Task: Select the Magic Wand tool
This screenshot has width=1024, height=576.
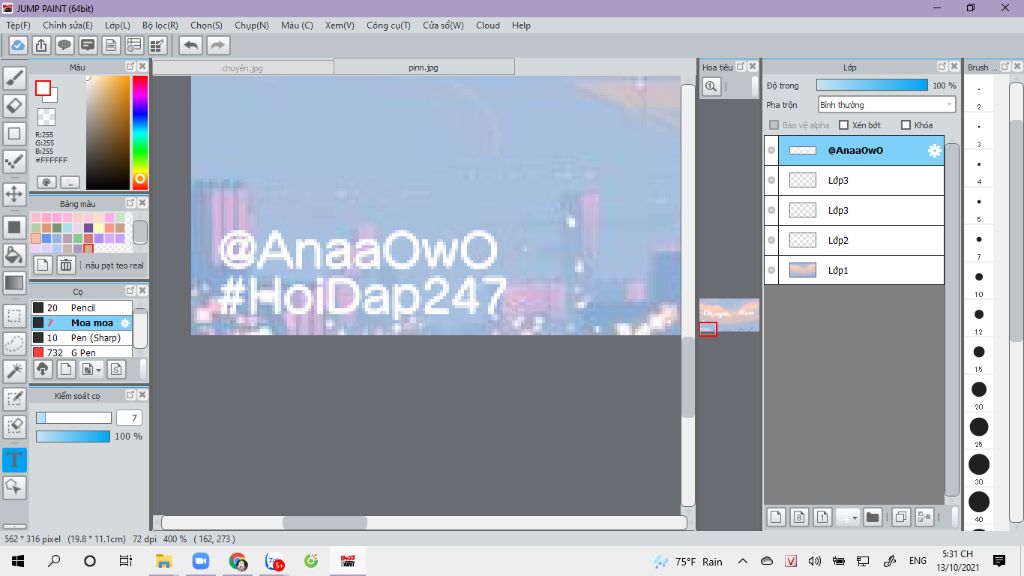Action: [14, 371]
